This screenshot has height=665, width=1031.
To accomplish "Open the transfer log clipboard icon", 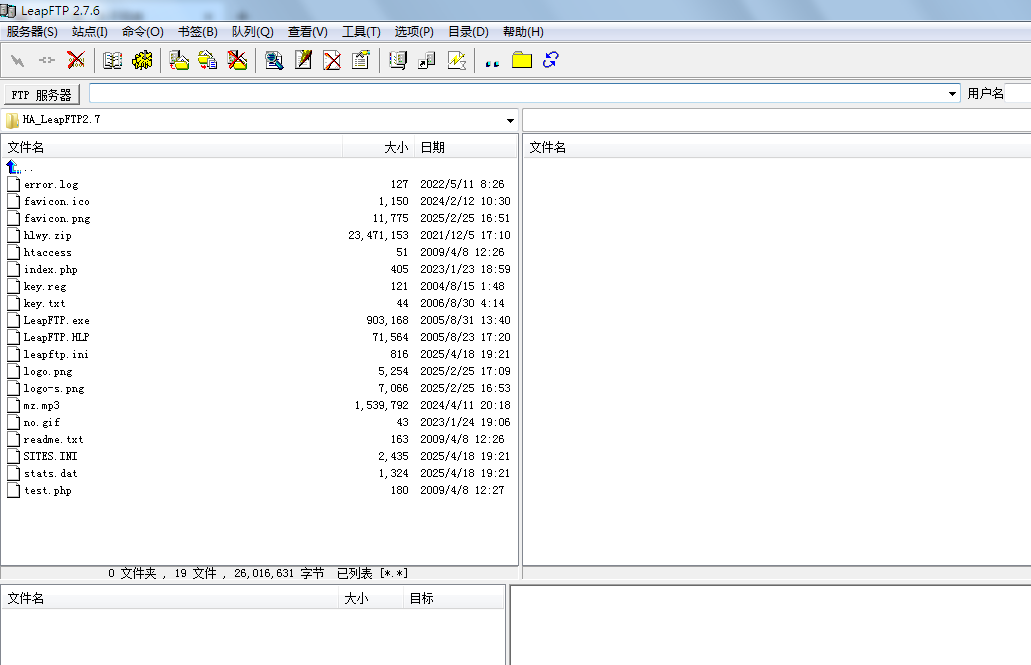I will (x=360, y=60).
